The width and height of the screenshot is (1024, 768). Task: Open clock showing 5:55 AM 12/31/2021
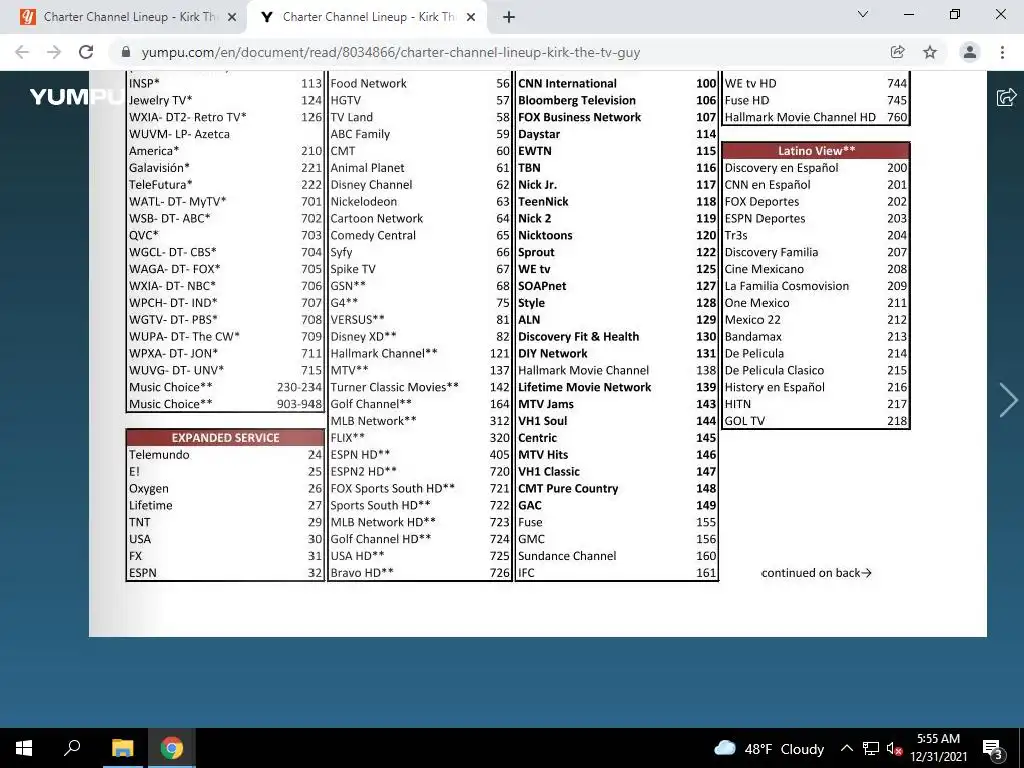pos(938,748)
